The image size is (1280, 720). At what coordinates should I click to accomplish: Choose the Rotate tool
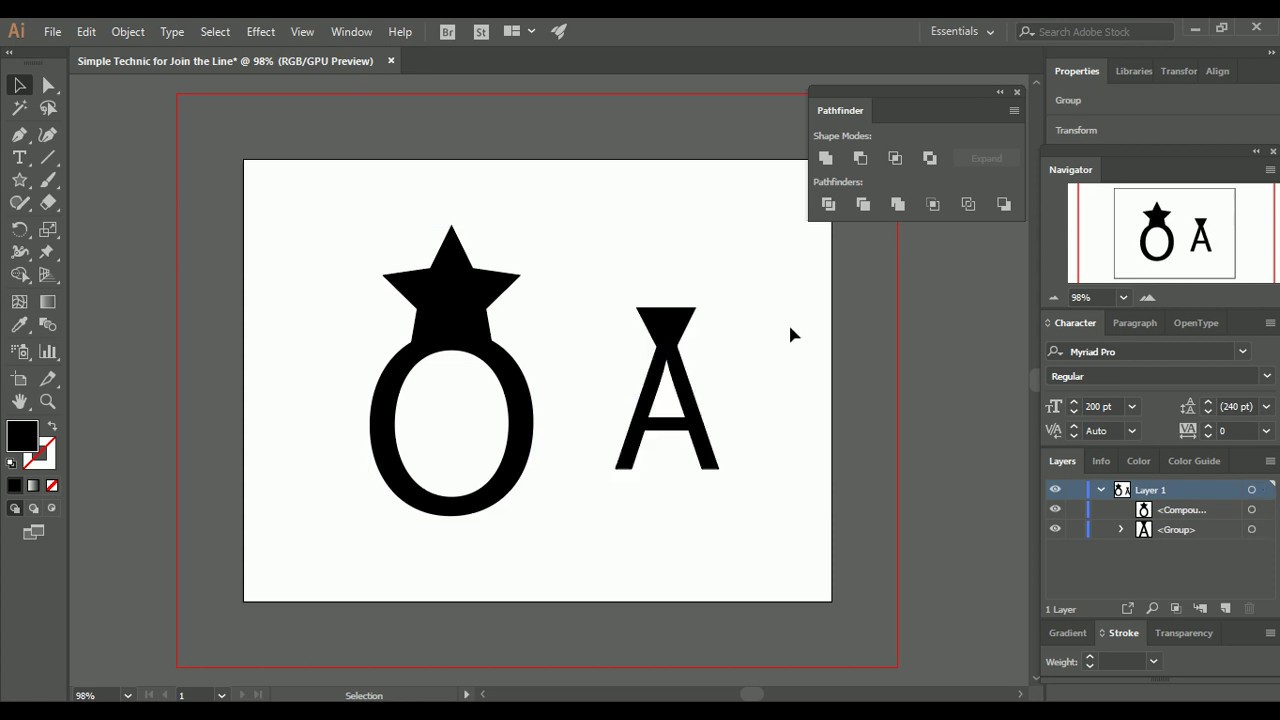(19, 229)
